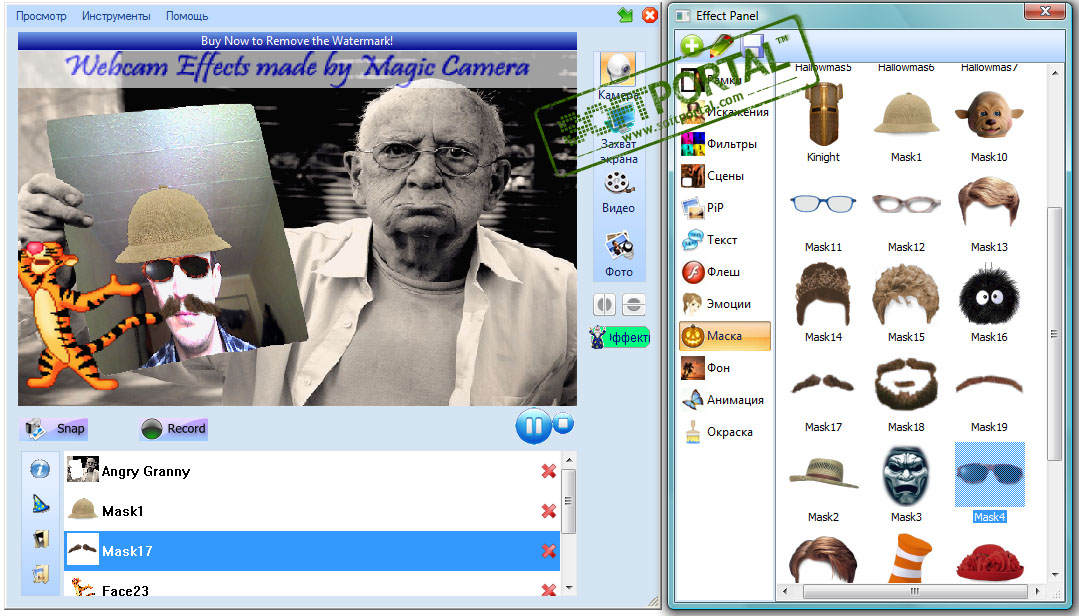Viewport: 1079px width, 616px height.
Task: Click the Record button
Action: pos(173,429)
